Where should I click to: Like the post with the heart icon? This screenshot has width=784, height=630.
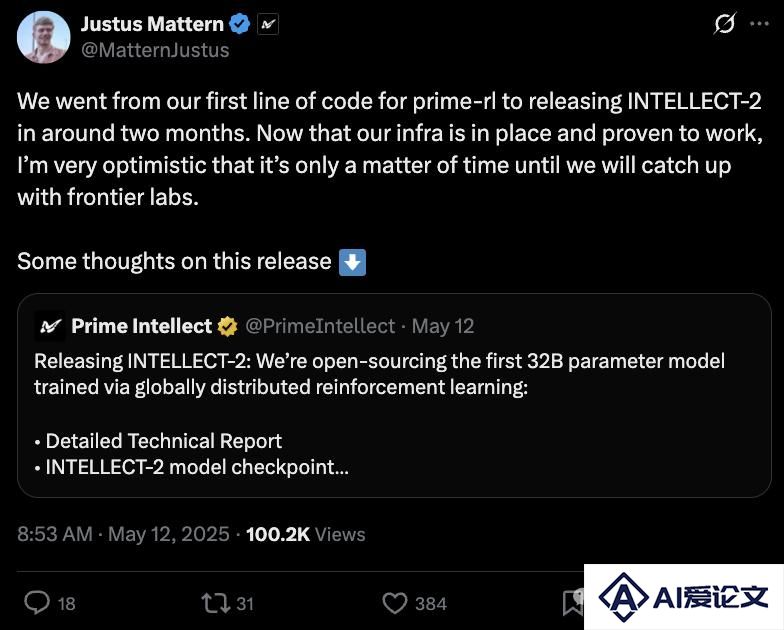click(x=395, y=603)
